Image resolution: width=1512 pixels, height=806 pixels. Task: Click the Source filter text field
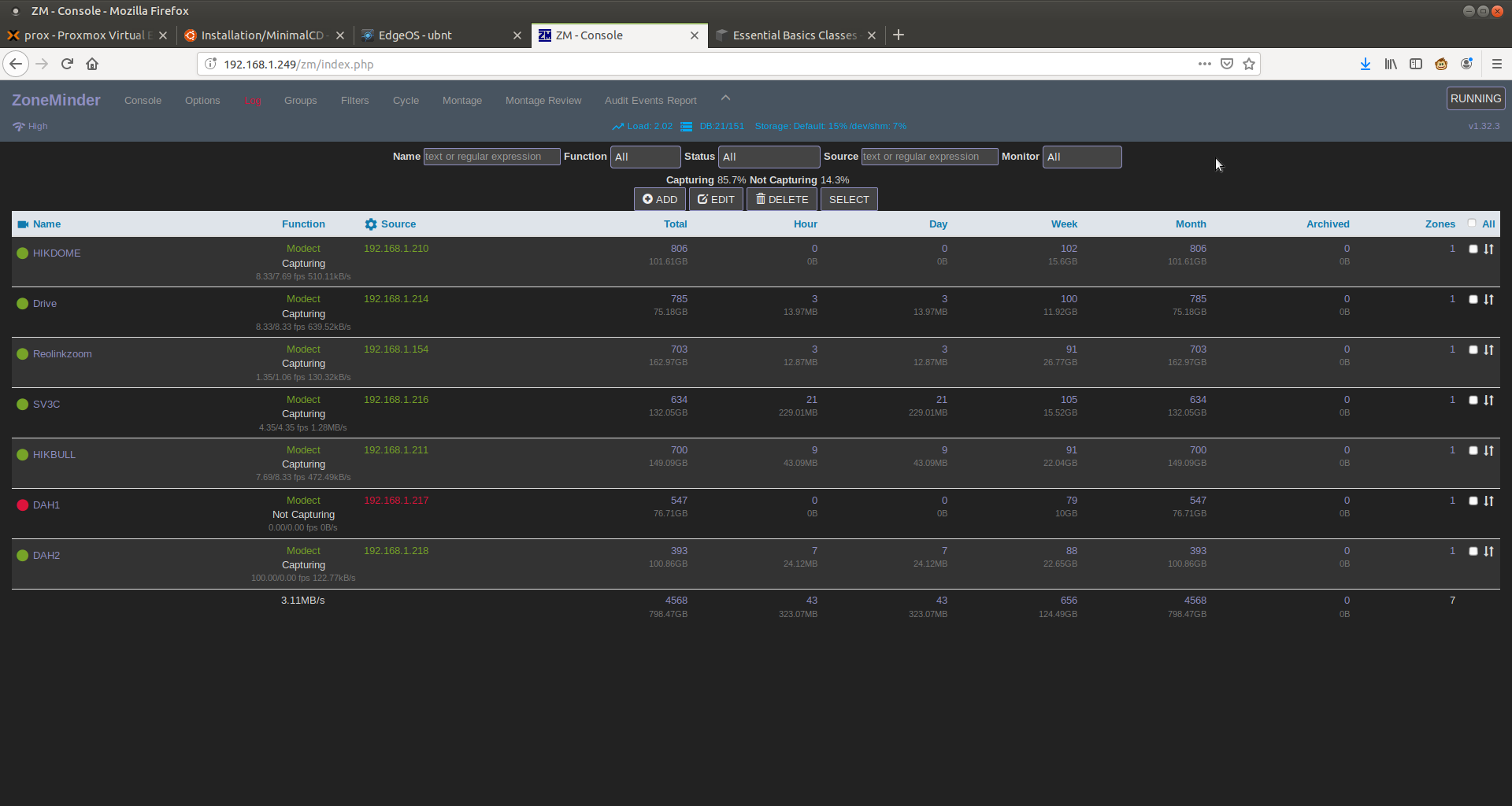click(x=929, y=157)
